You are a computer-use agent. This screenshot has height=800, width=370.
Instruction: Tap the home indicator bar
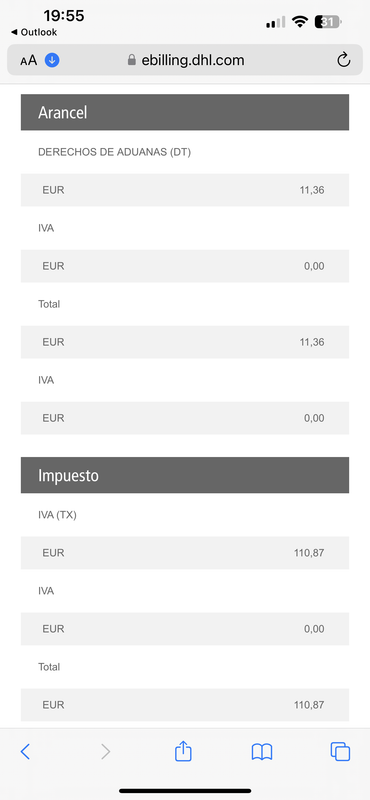(185, 790)
